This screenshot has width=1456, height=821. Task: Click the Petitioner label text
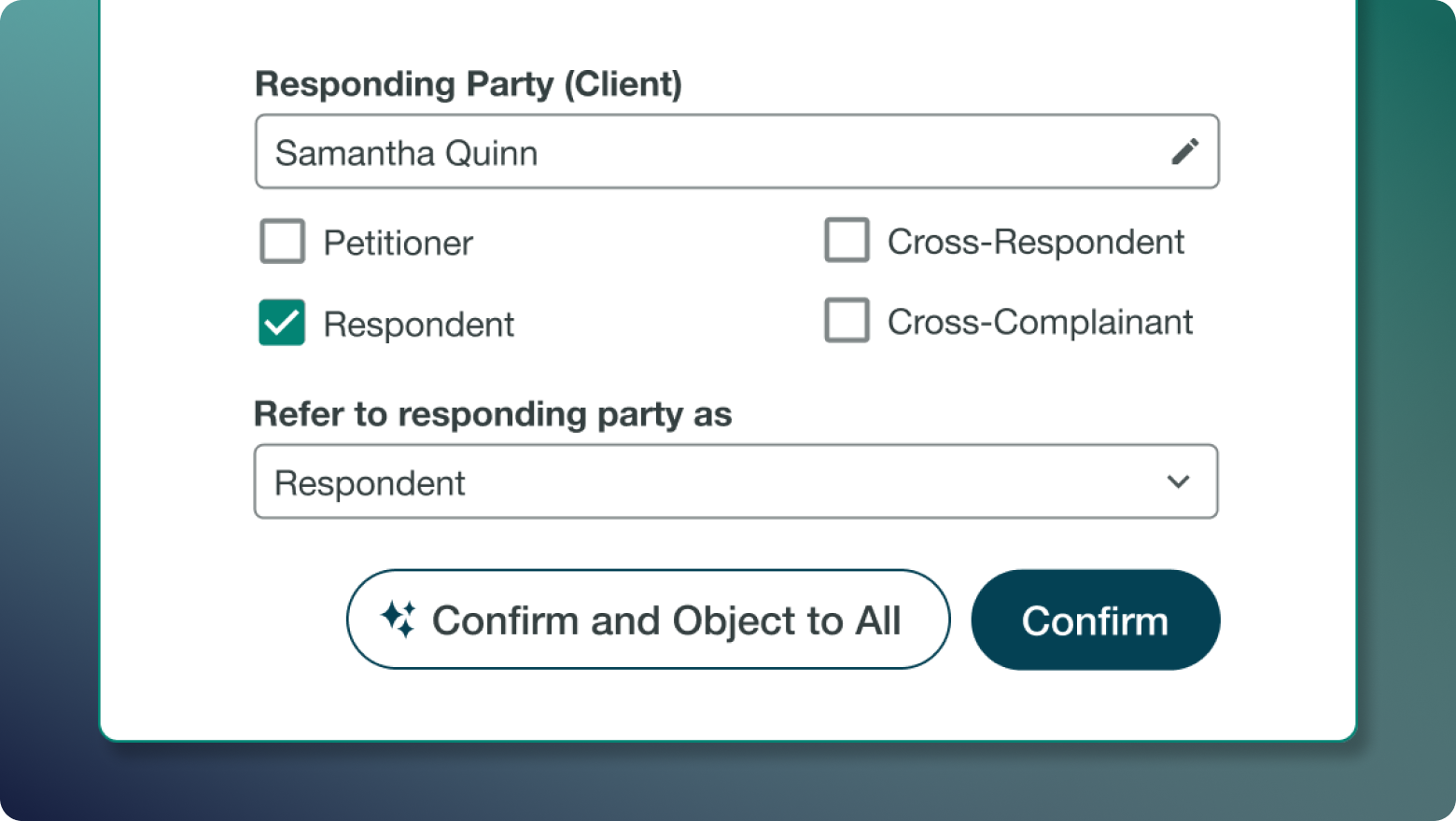pyautogui.click(x=398, y=242)
